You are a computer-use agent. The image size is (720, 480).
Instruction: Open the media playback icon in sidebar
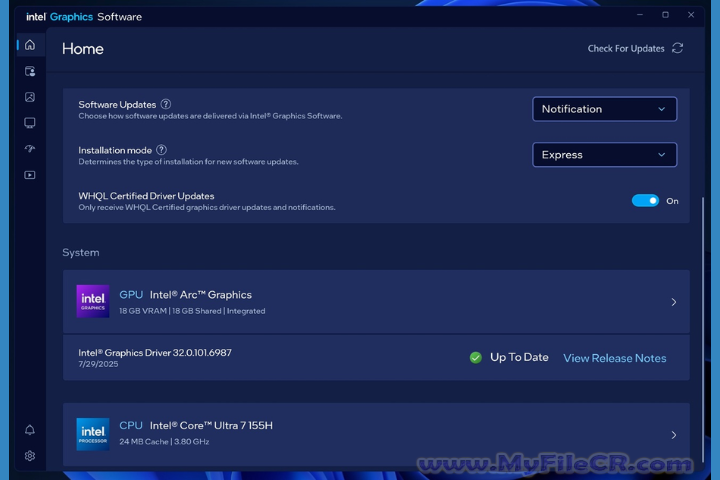pyautogui.click(x=30, y=175)
